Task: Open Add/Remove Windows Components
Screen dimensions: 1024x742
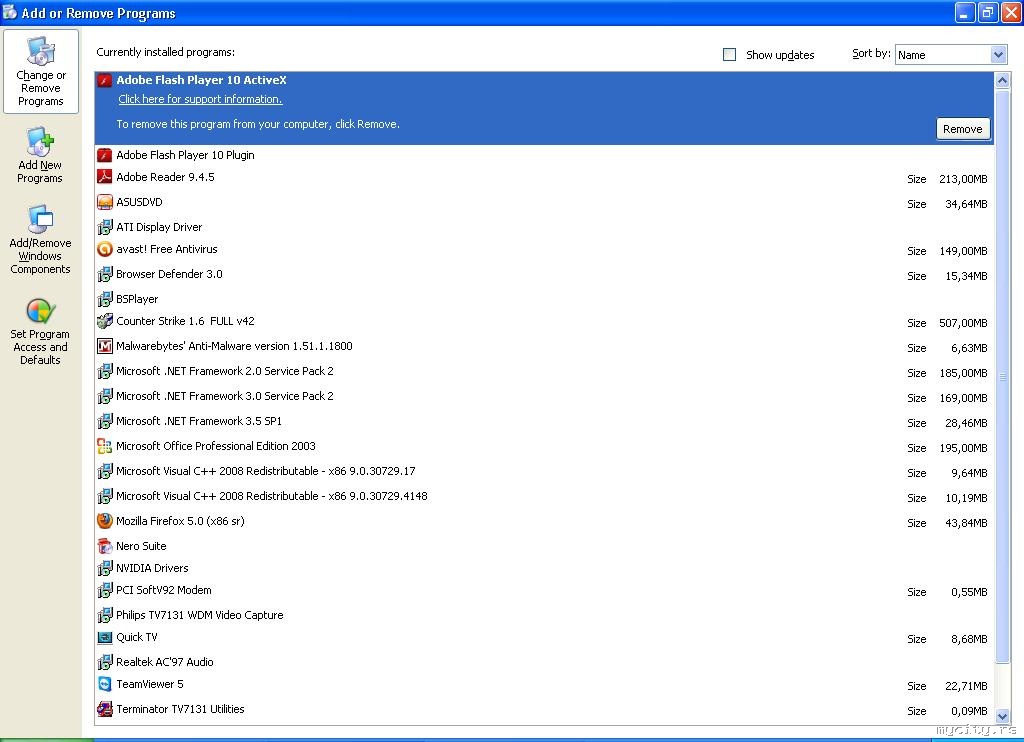Action: 40,241
